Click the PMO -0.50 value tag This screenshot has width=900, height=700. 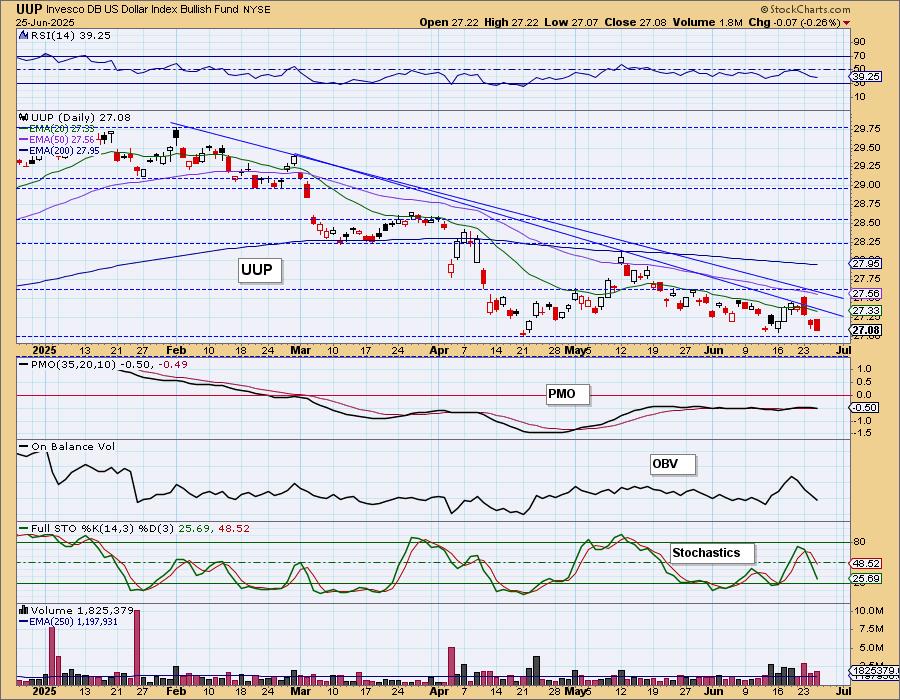(866, 407)
